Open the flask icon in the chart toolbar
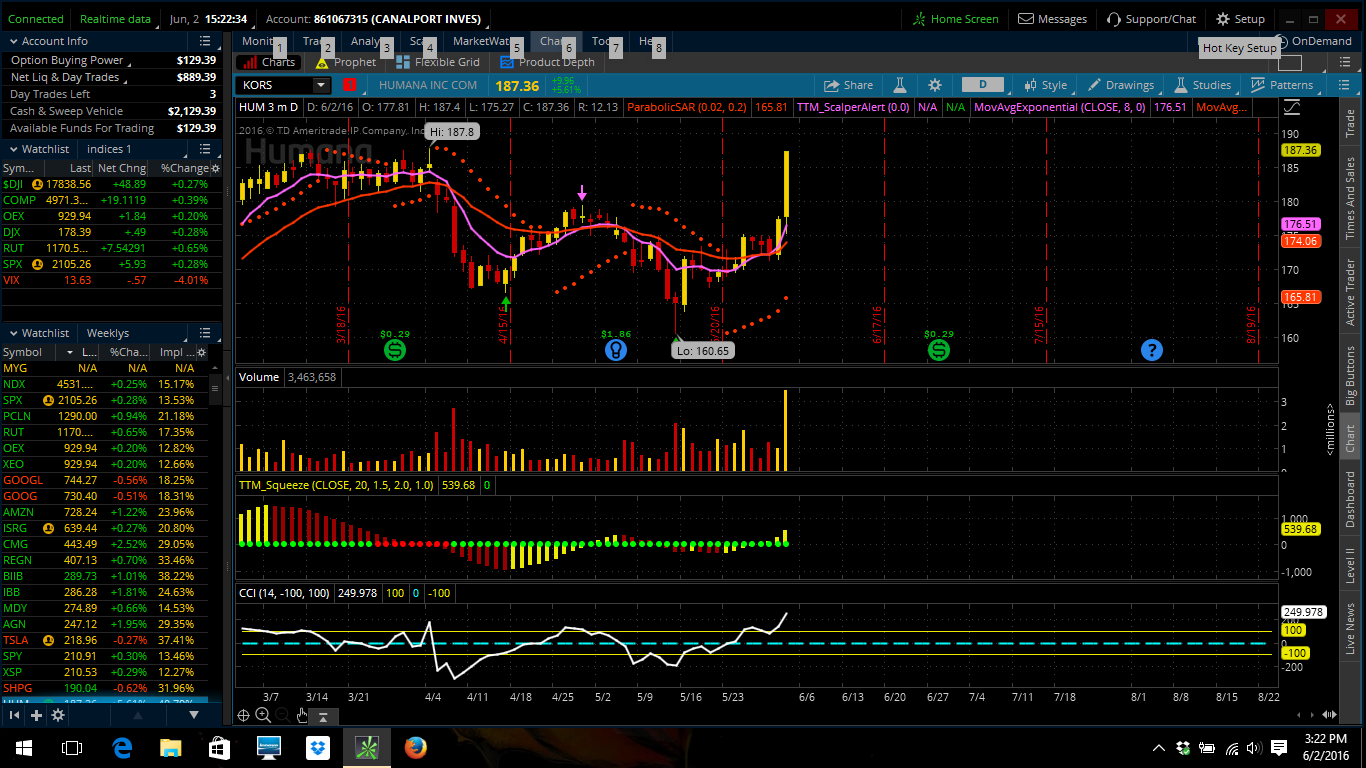 coord(899,85)
